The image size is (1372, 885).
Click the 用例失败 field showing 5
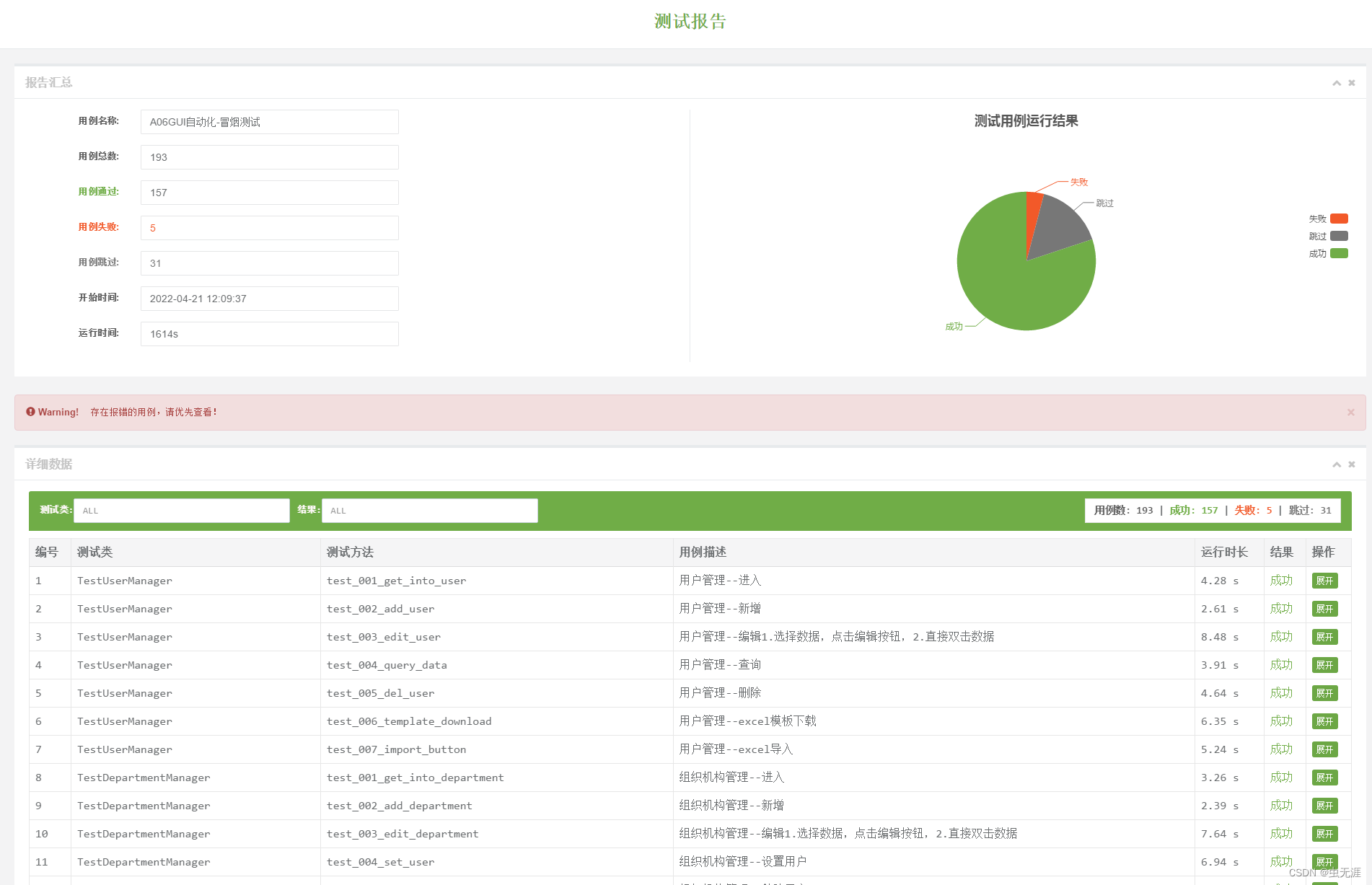[270, 228]
